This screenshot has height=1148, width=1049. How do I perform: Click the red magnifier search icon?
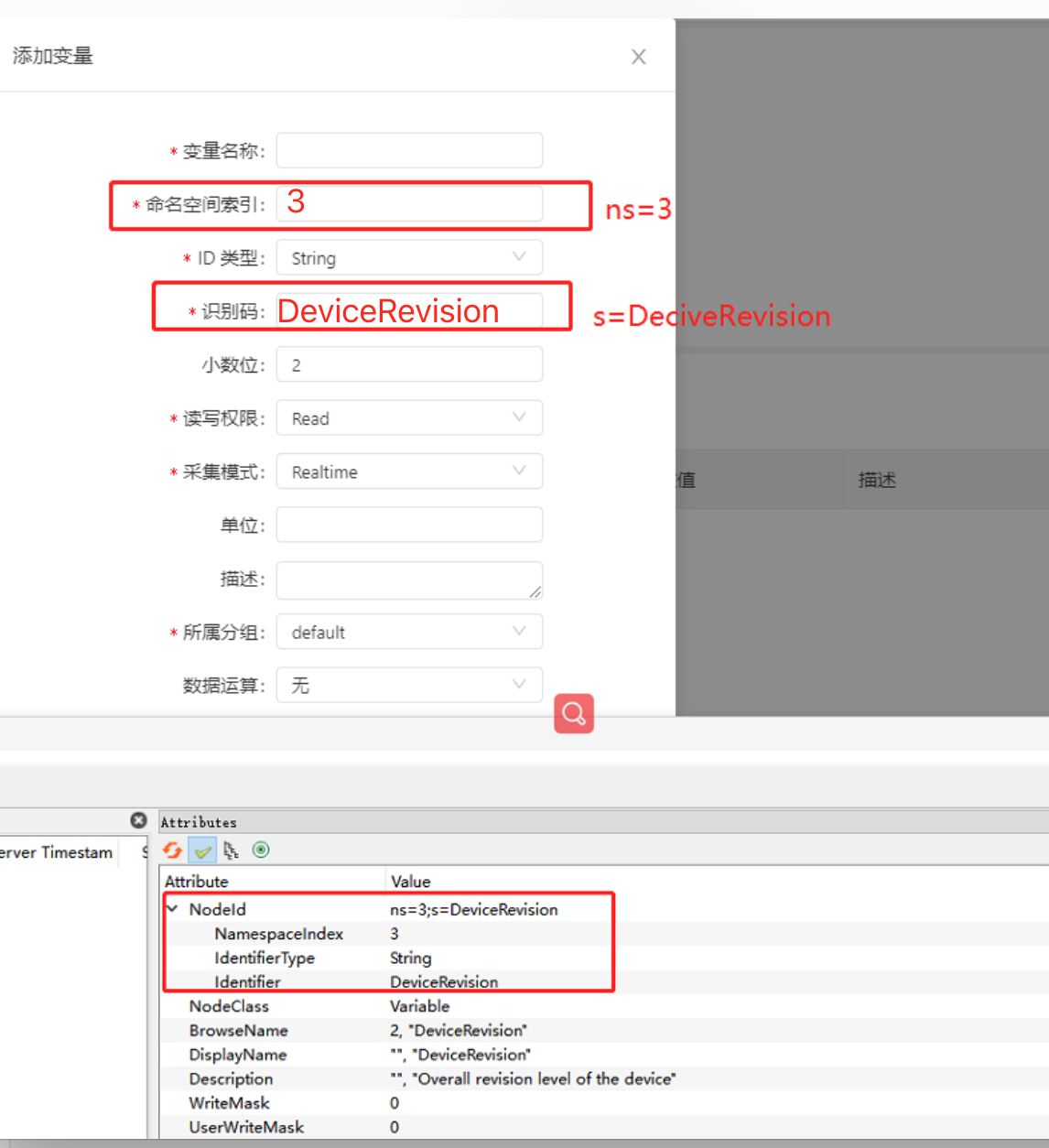pos(574,713)
